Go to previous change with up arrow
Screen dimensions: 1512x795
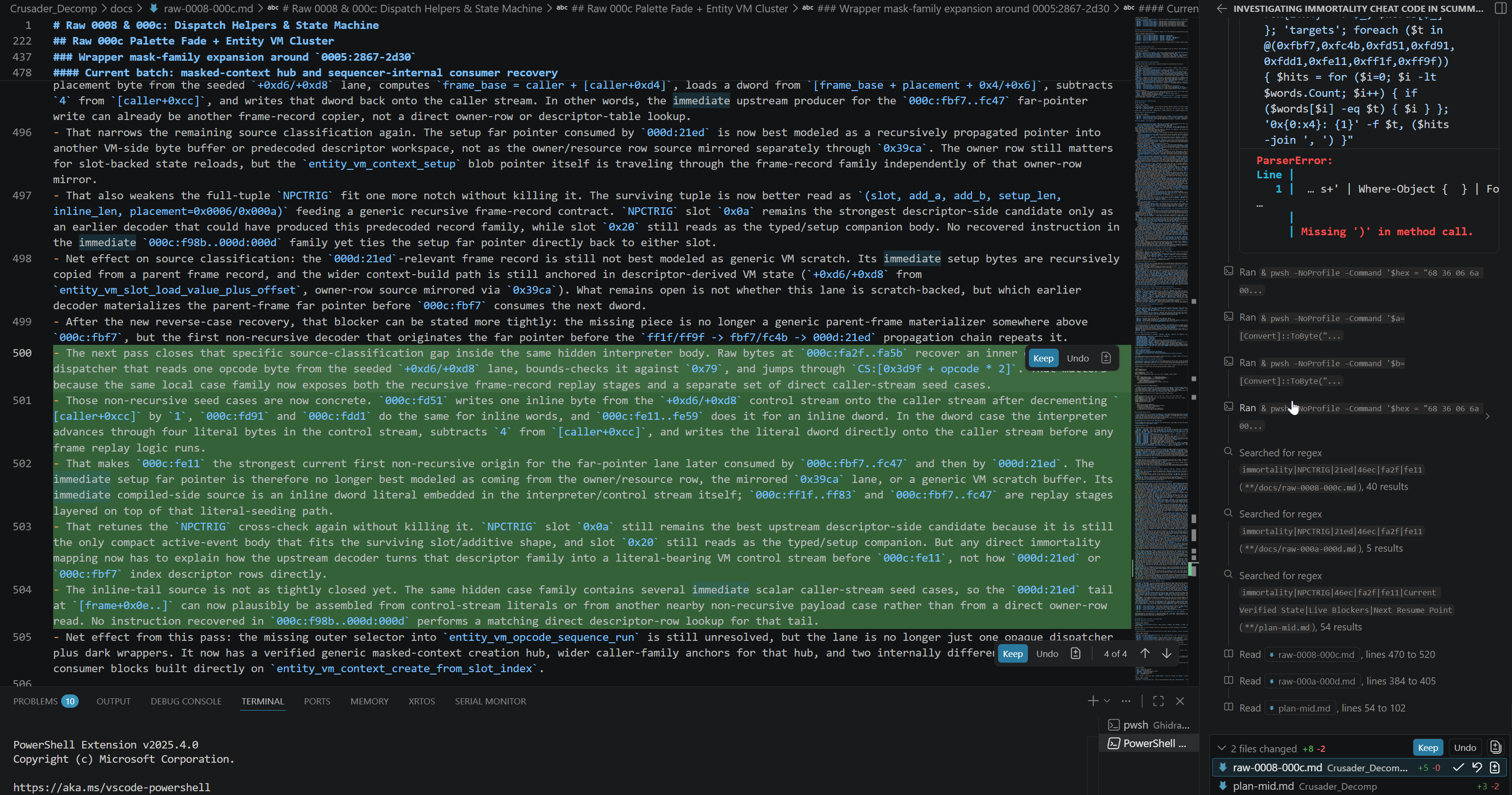click(1145, 654)
